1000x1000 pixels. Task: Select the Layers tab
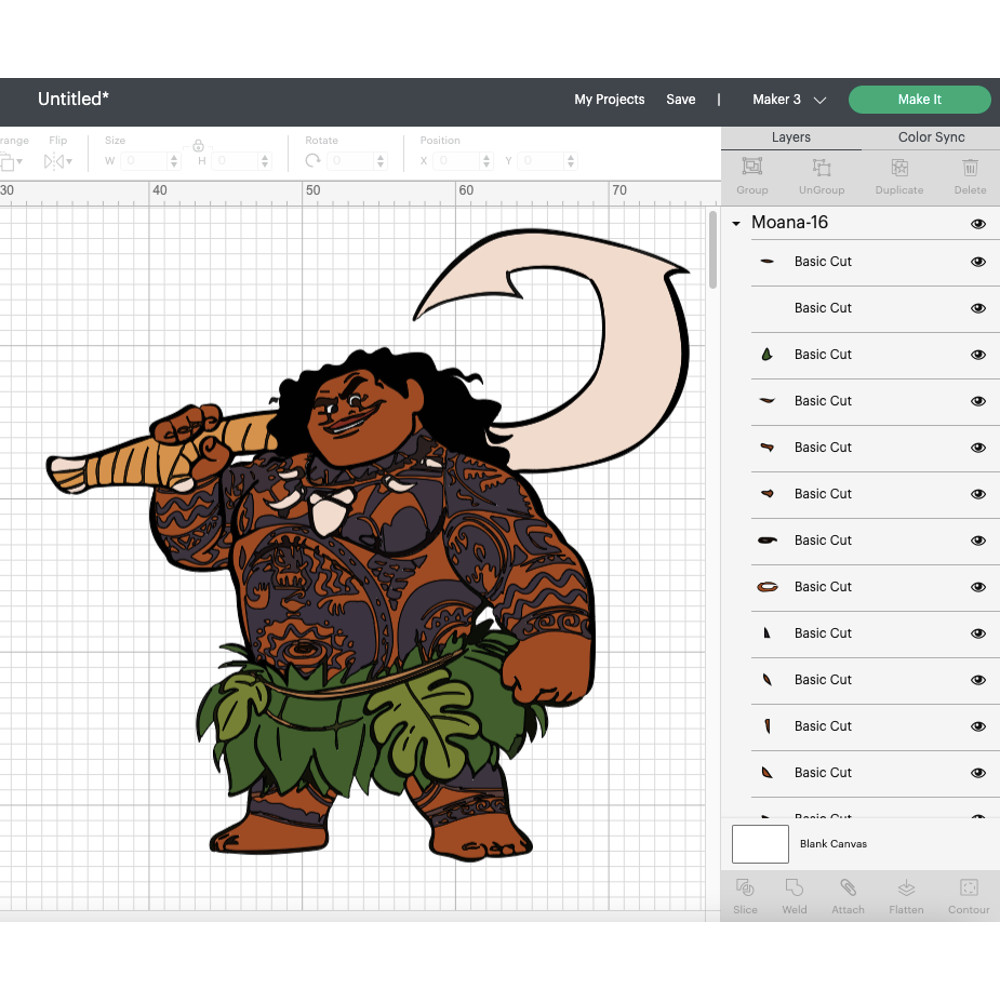coord(791,137)
